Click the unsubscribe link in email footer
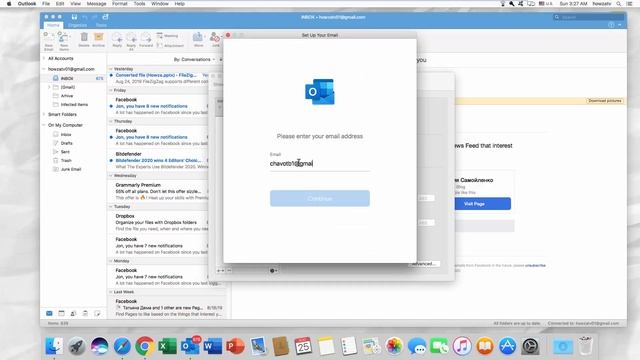Viewport: 640px width, 360px height. tap(535, 265)
